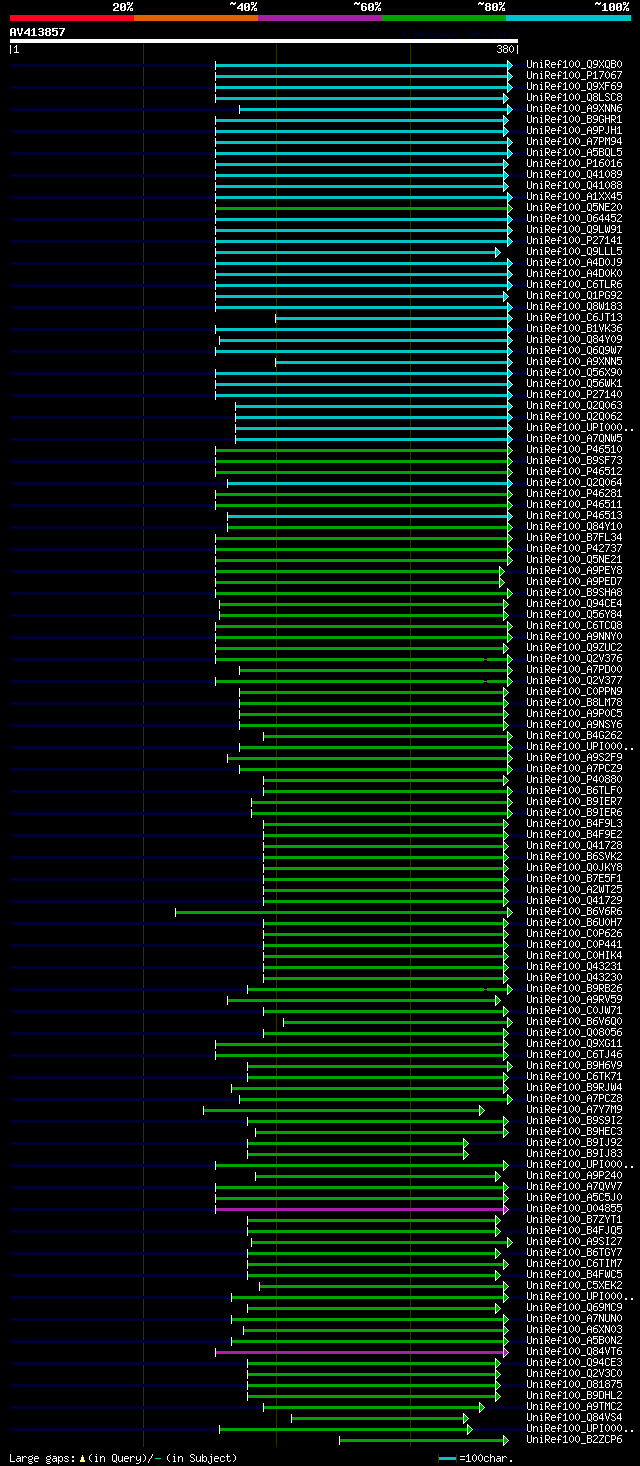Open hit UniRef100_Q8LSC8

click(574, 97)
